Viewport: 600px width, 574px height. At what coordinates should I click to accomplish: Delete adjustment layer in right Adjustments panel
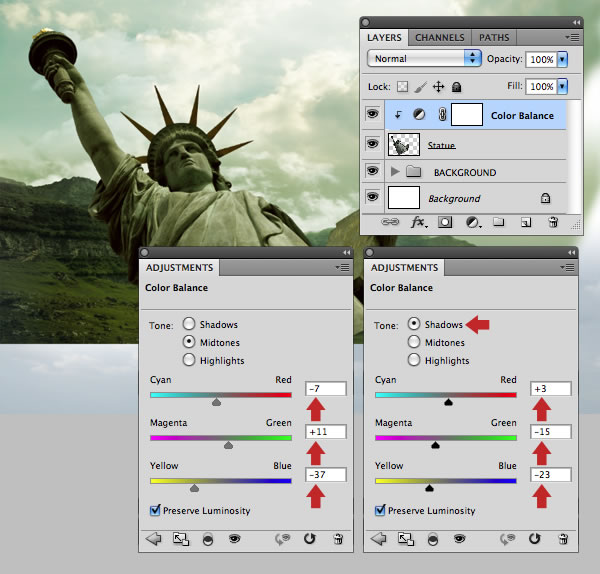point(563,539)
